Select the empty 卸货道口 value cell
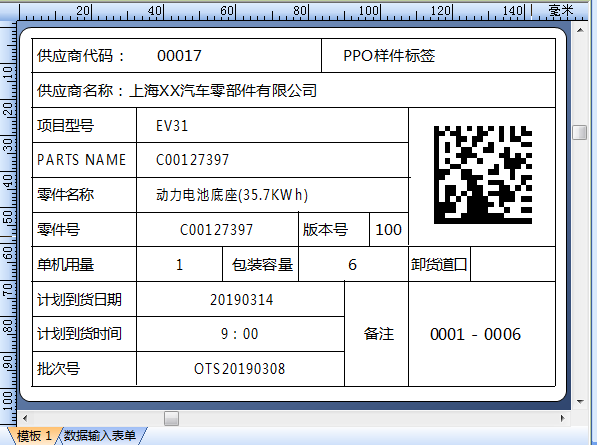597x445 pixels. coord(513,264)
